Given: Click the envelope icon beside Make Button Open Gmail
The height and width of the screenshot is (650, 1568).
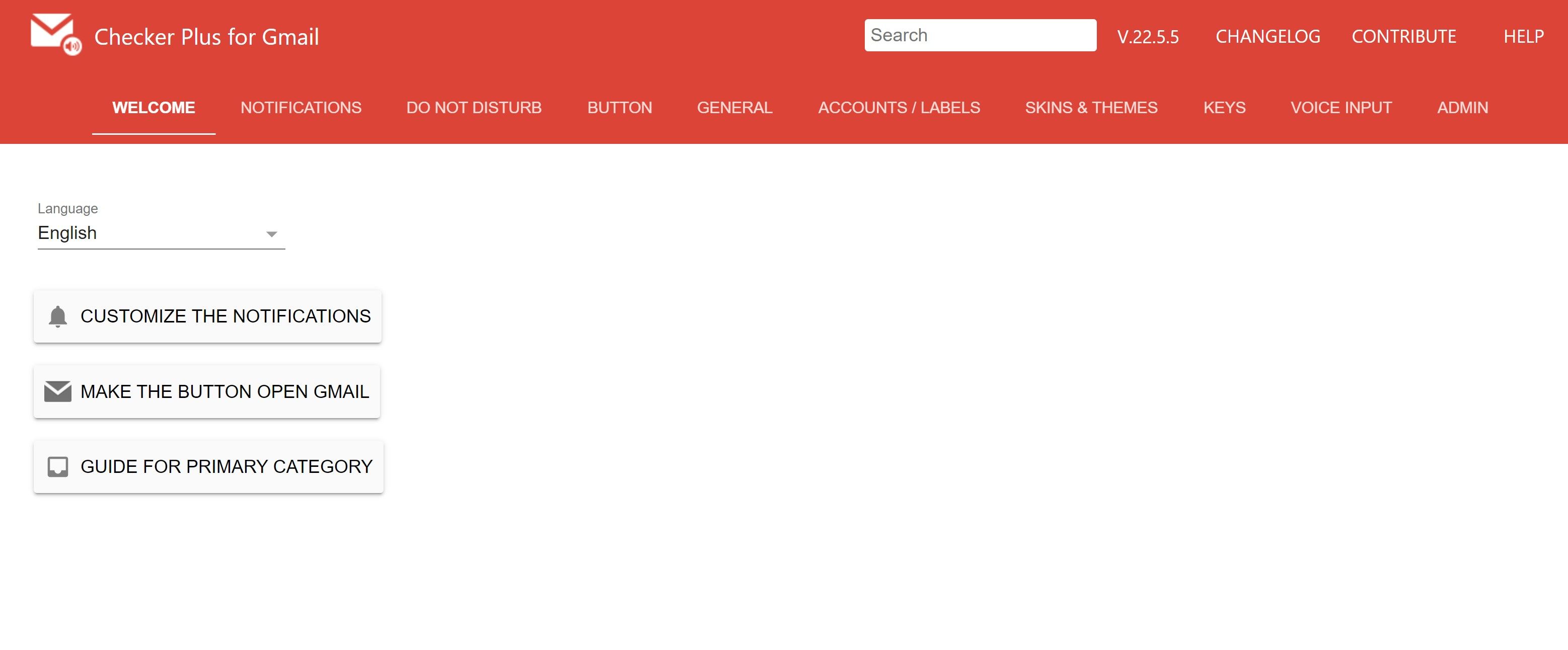Looking at the screenshot, I should click(x=58, y=391).
